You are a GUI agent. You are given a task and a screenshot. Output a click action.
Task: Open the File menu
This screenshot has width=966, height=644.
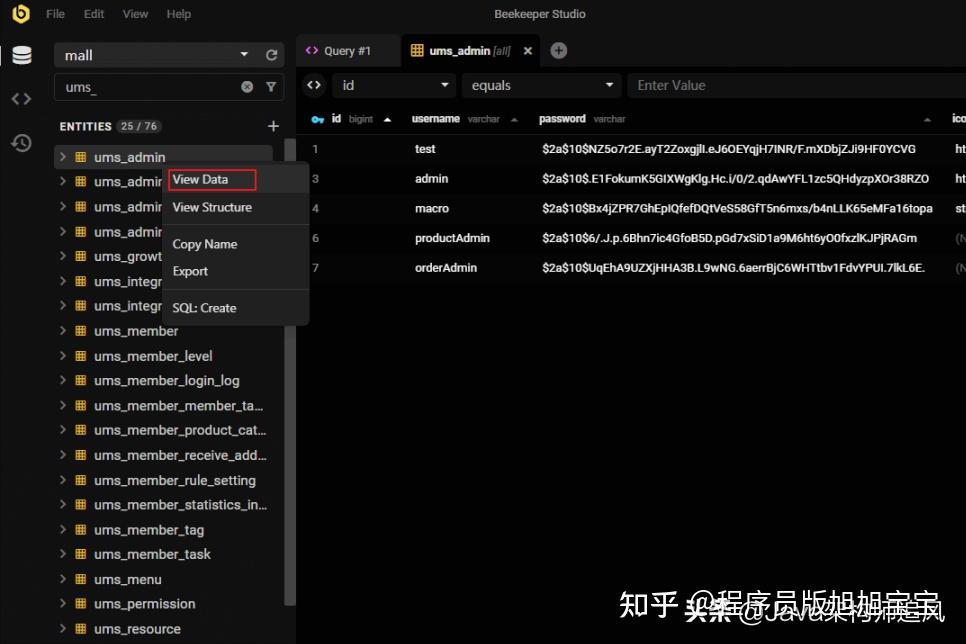(x=55, y=14)
